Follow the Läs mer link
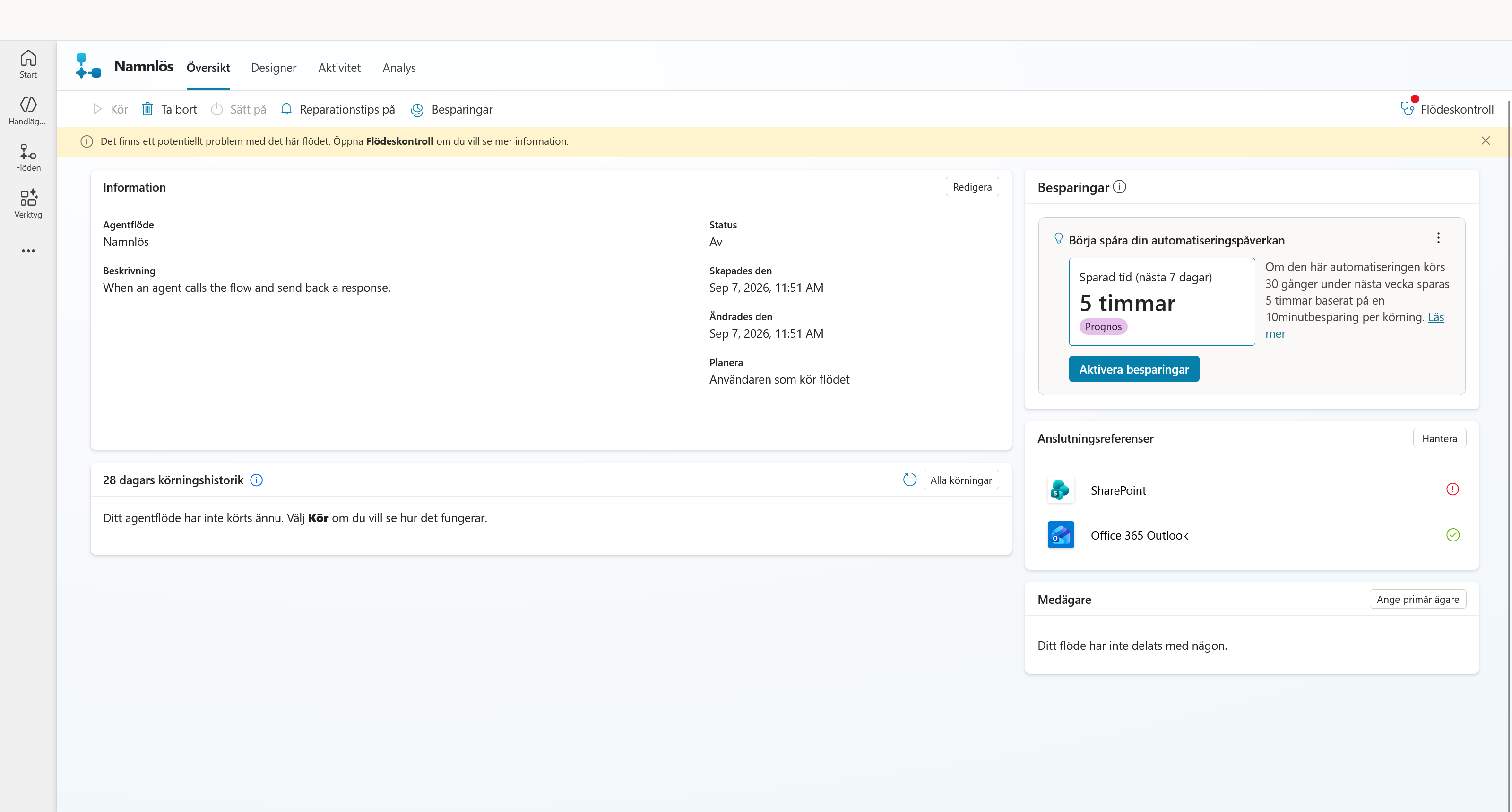 1436,317
